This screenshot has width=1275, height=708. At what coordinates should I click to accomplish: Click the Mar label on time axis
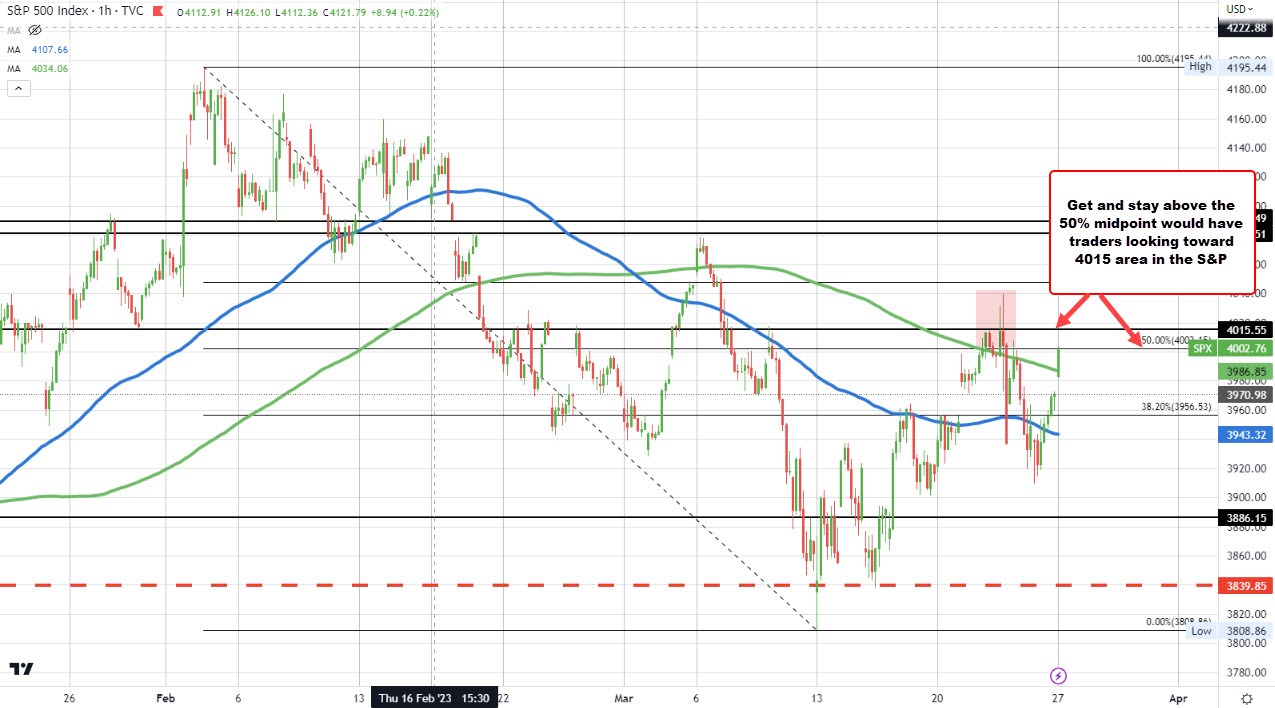click(626, 698)
